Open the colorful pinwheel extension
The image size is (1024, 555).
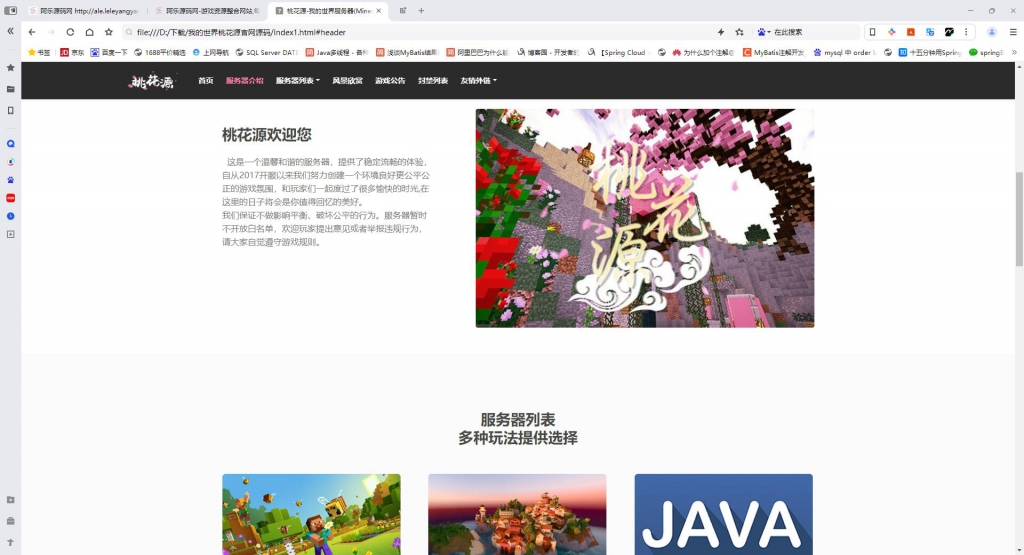click(x=891, y=32)
